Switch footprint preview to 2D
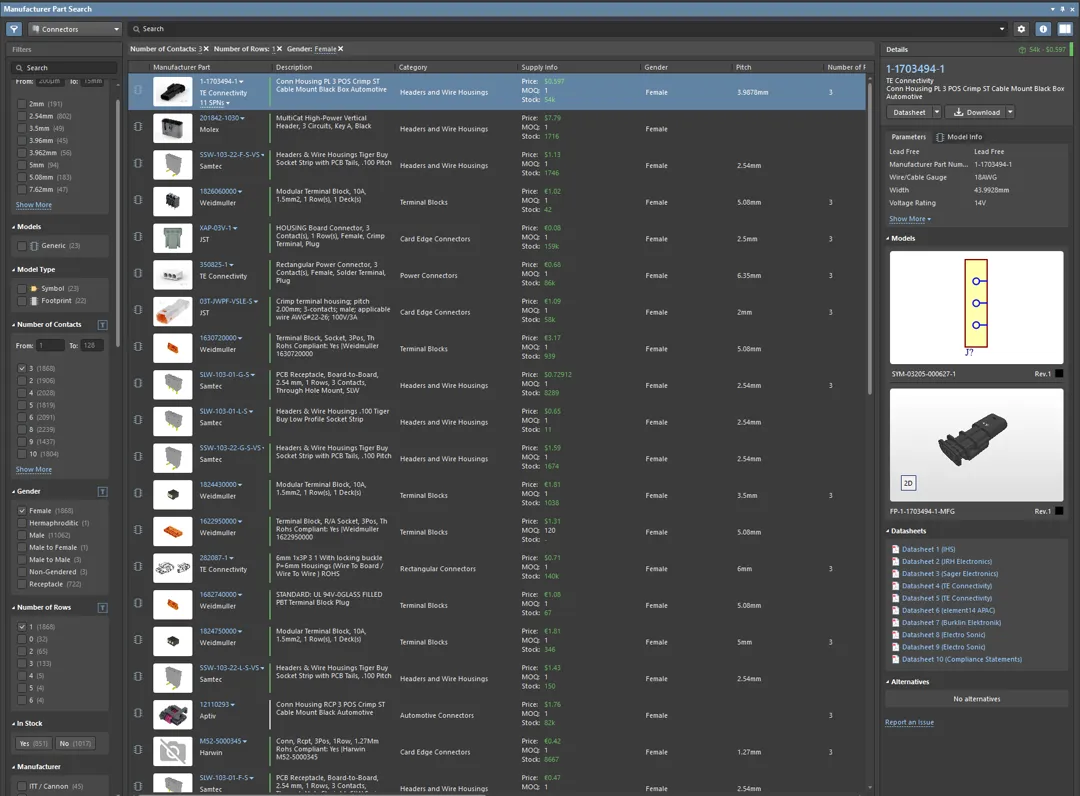This screenshot has width=1080, height=796. [x=908, y=483]
